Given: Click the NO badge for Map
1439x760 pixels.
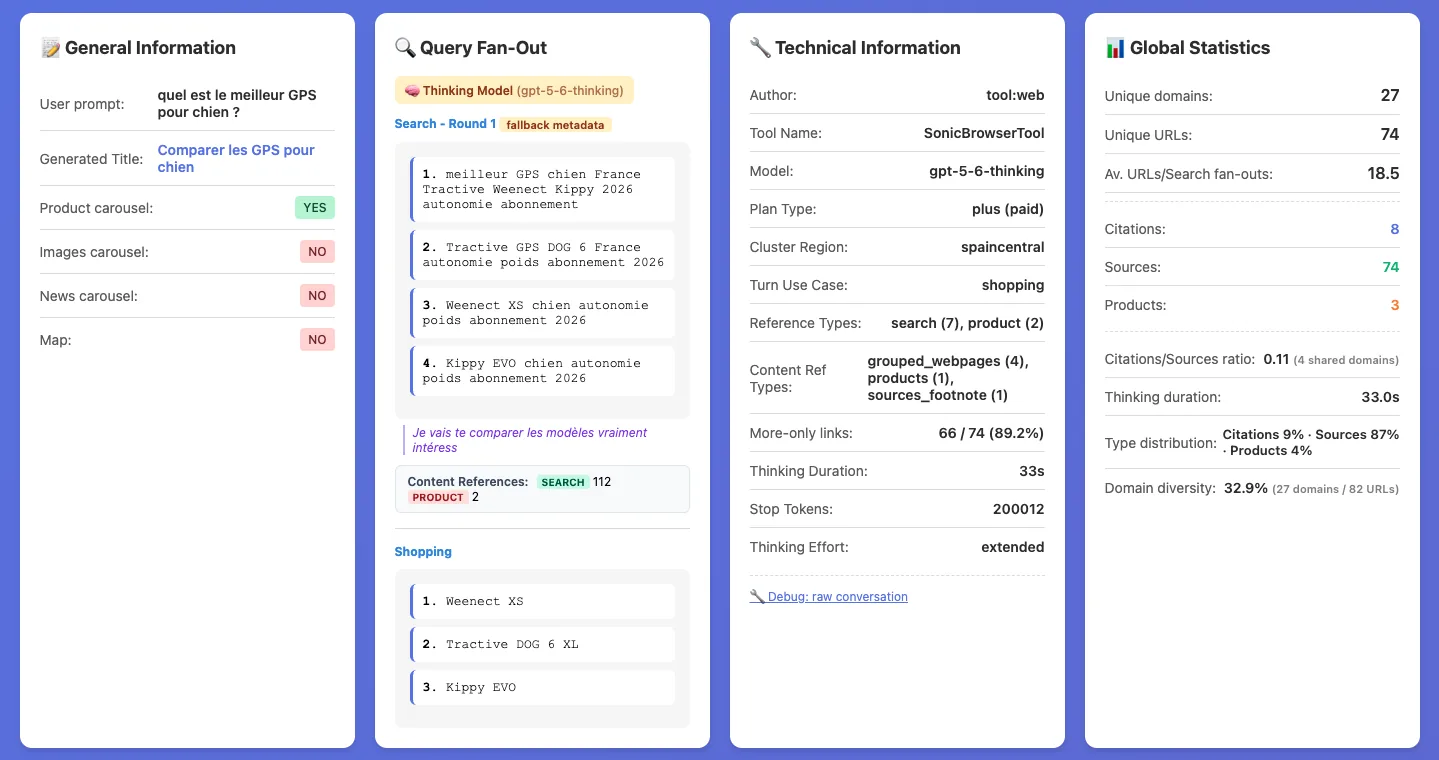Looking at the screenshot, I should tap(317, 340).
